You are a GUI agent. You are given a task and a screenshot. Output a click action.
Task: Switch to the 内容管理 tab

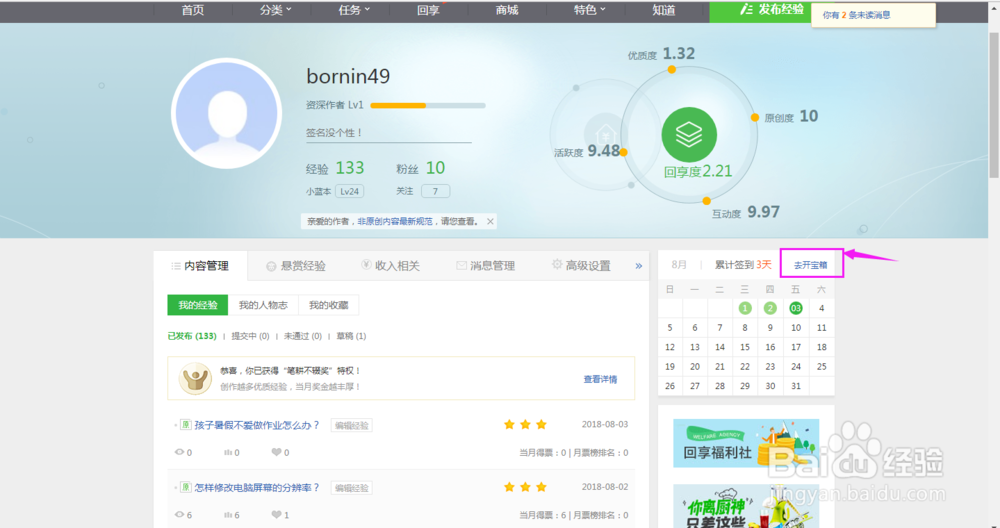coord(200,266)
